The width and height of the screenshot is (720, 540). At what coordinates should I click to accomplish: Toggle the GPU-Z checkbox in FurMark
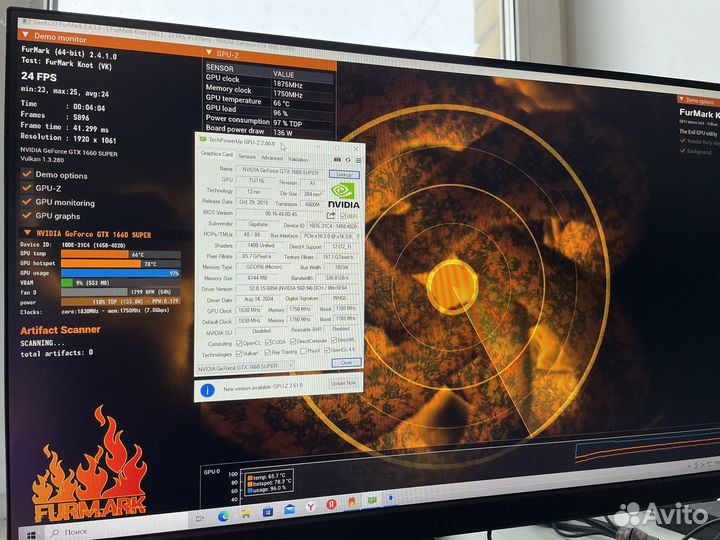pyautogui.click(x=27, y=188)
